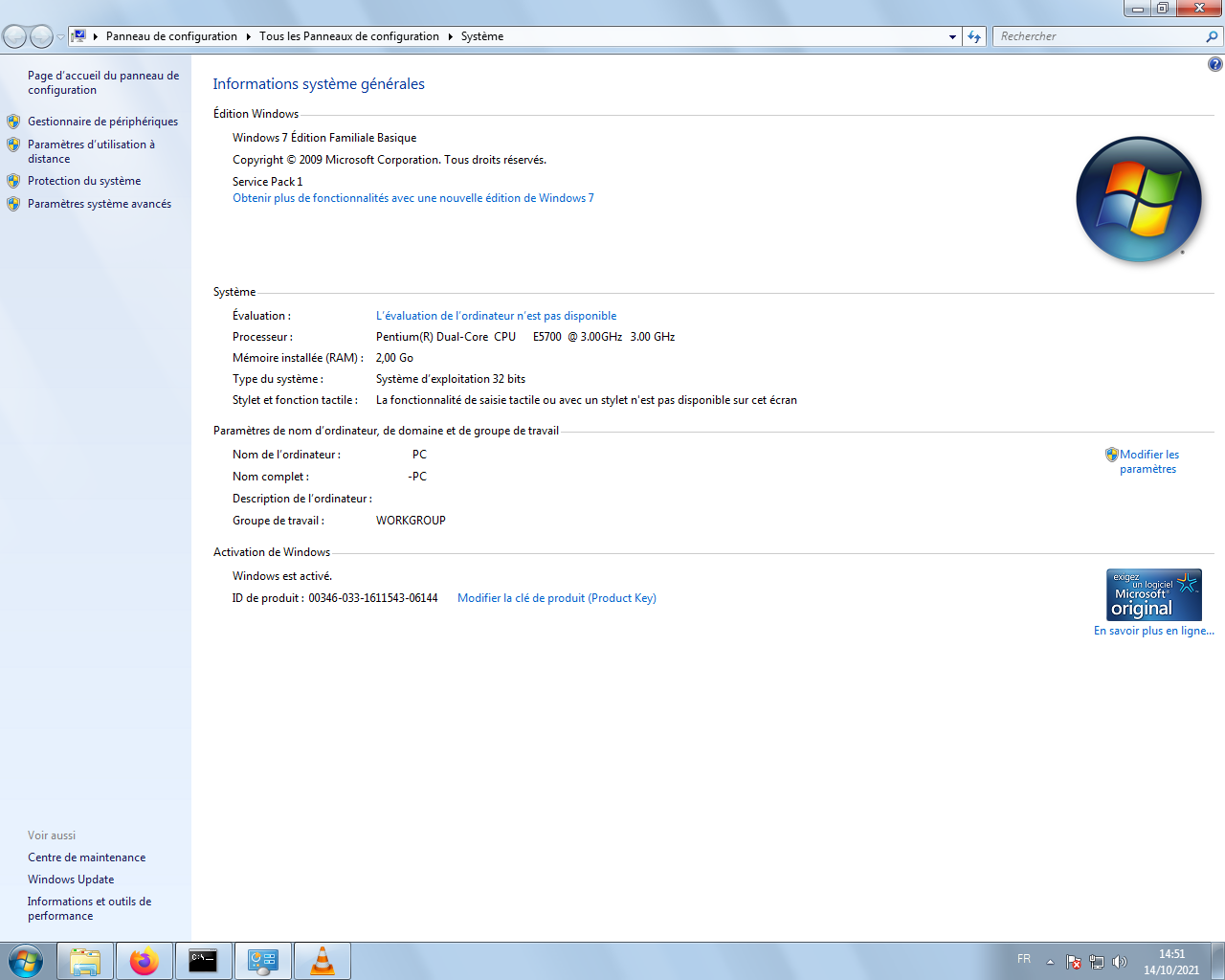The image size is (1225, 980).
Task: Click the Back navigation arrow button
Action: 14,36
